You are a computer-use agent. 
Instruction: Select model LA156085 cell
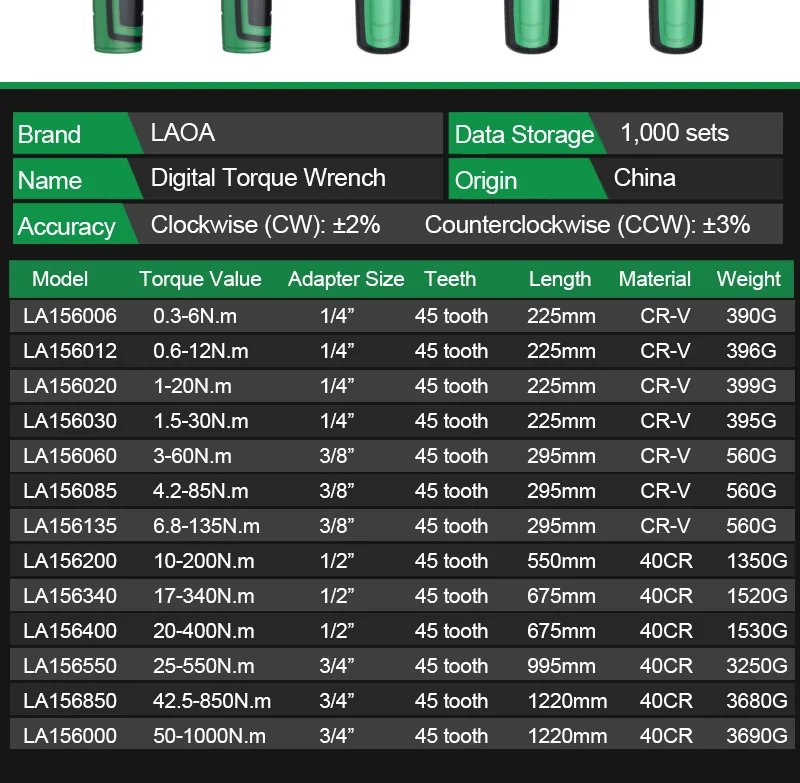70,491
